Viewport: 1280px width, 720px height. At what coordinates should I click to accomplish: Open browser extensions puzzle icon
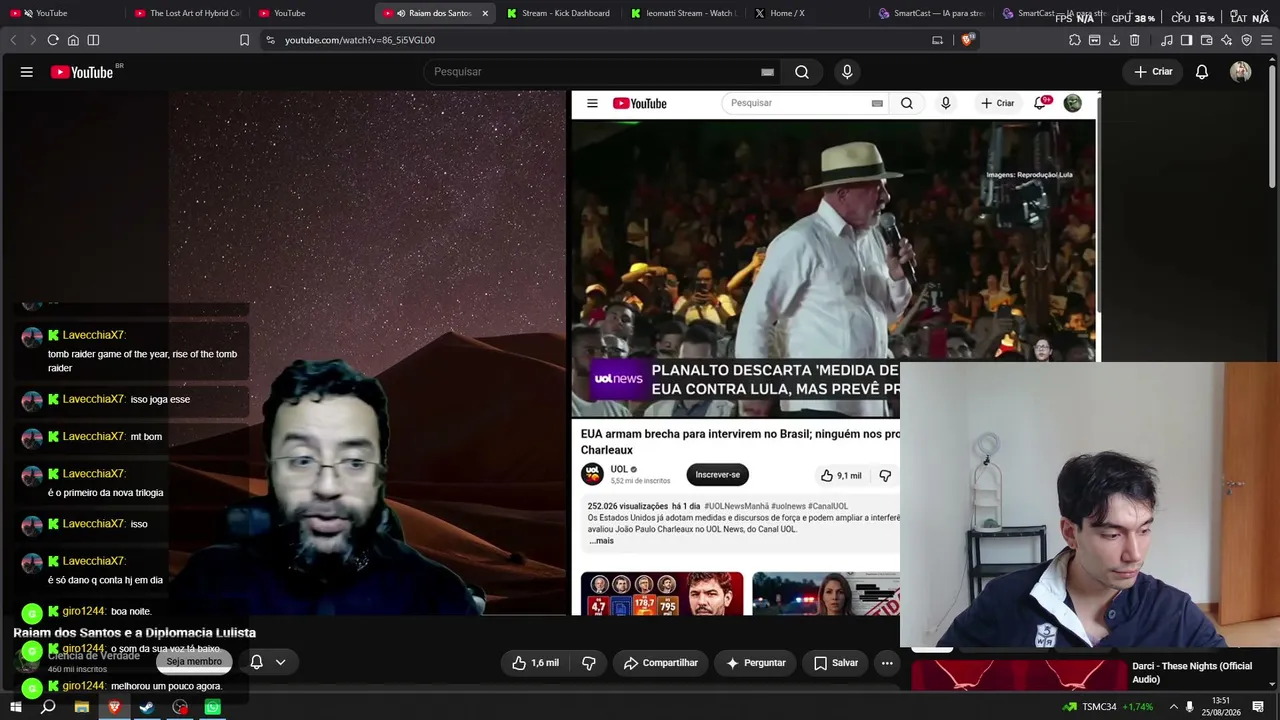(1075, 40)
